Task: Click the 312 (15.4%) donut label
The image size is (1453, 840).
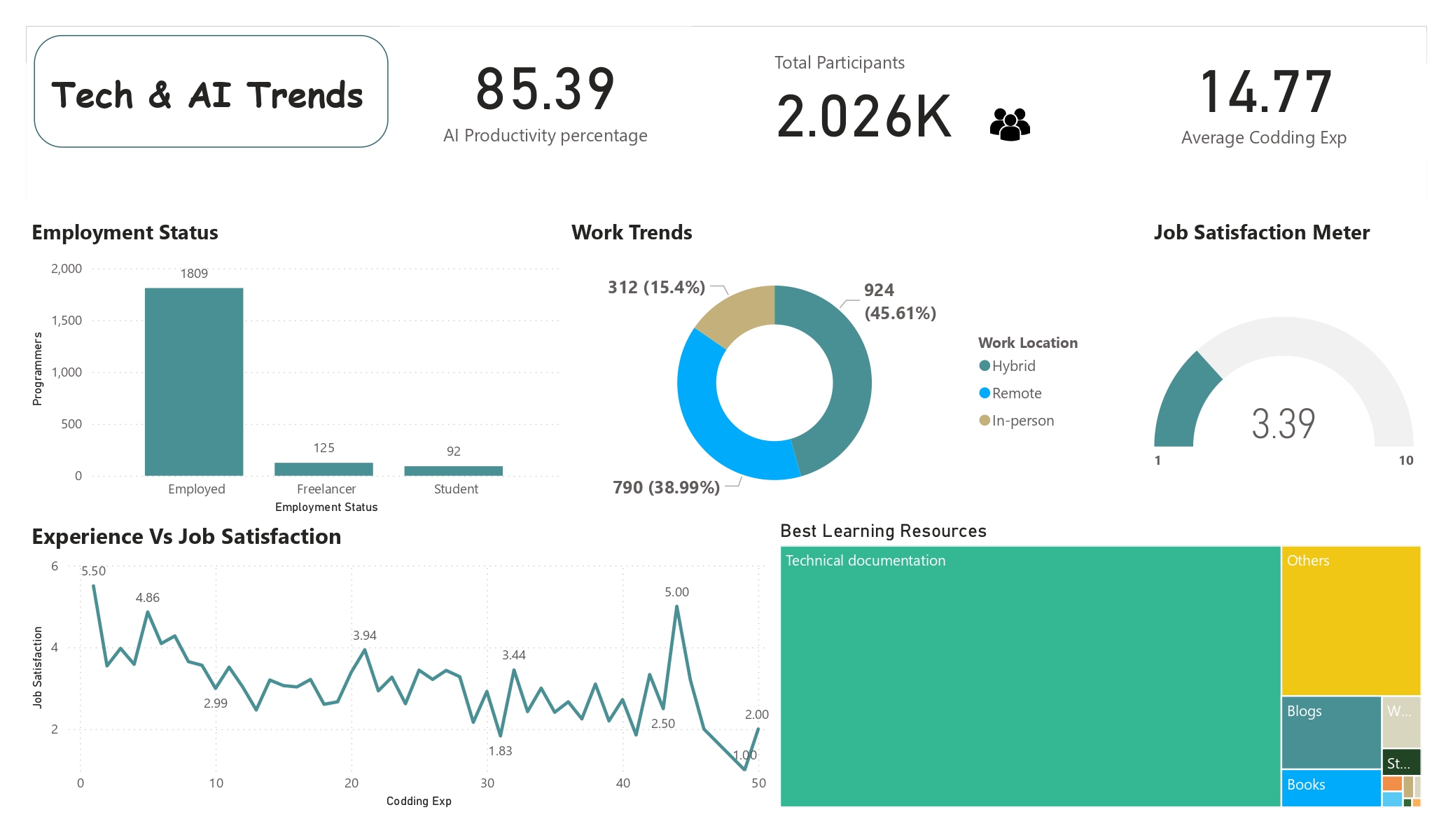Action: (x=656, y=287)
